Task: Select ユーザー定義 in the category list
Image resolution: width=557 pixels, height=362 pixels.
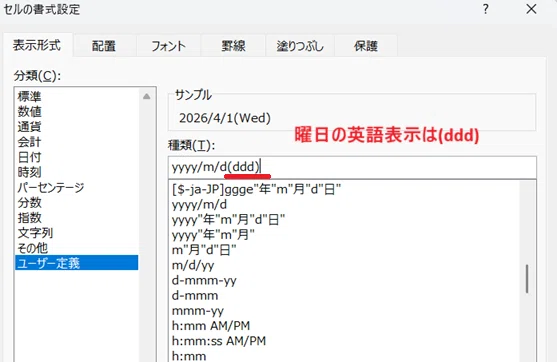Action: click(x=77, y=263)
